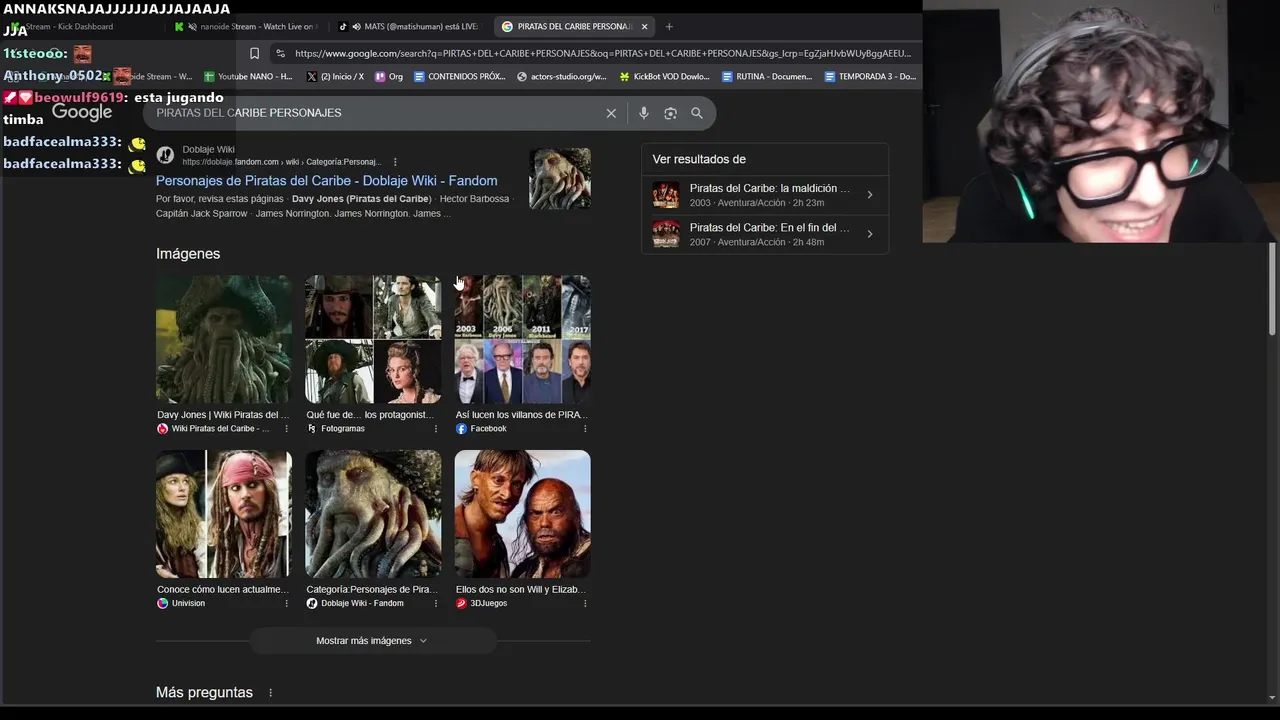The image size is (1280, 720).
Task: Open options for Facebook image
Action: click(585, 429)
